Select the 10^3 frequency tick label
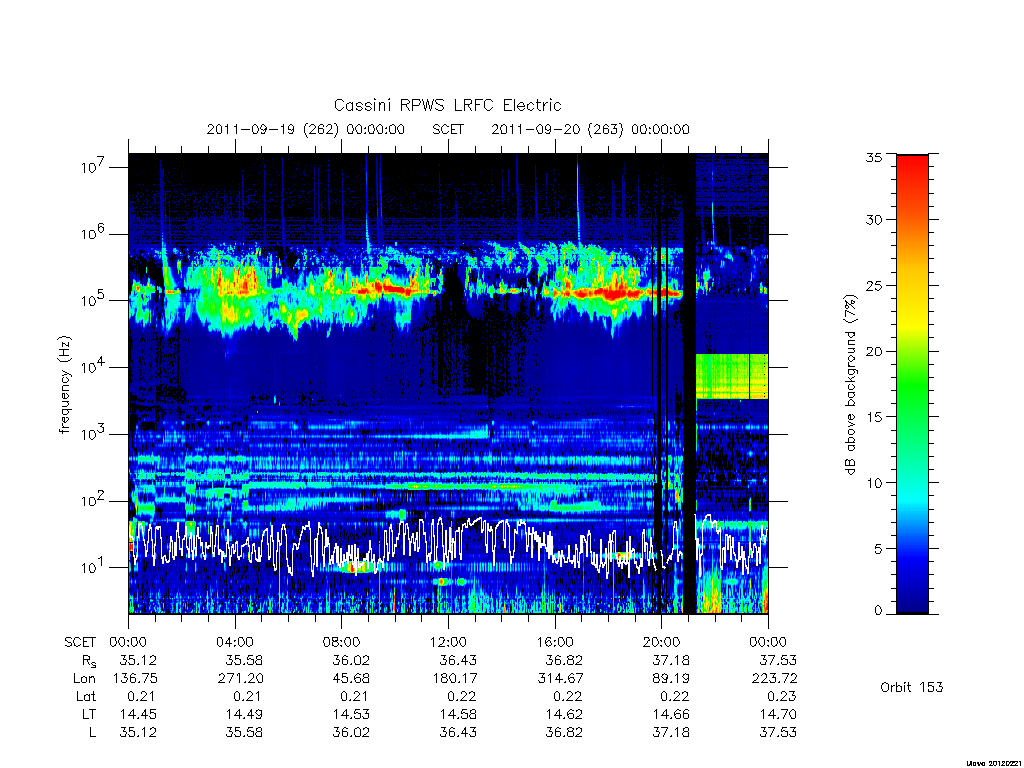The image size is (1024, 768). [x=94, y=433]
